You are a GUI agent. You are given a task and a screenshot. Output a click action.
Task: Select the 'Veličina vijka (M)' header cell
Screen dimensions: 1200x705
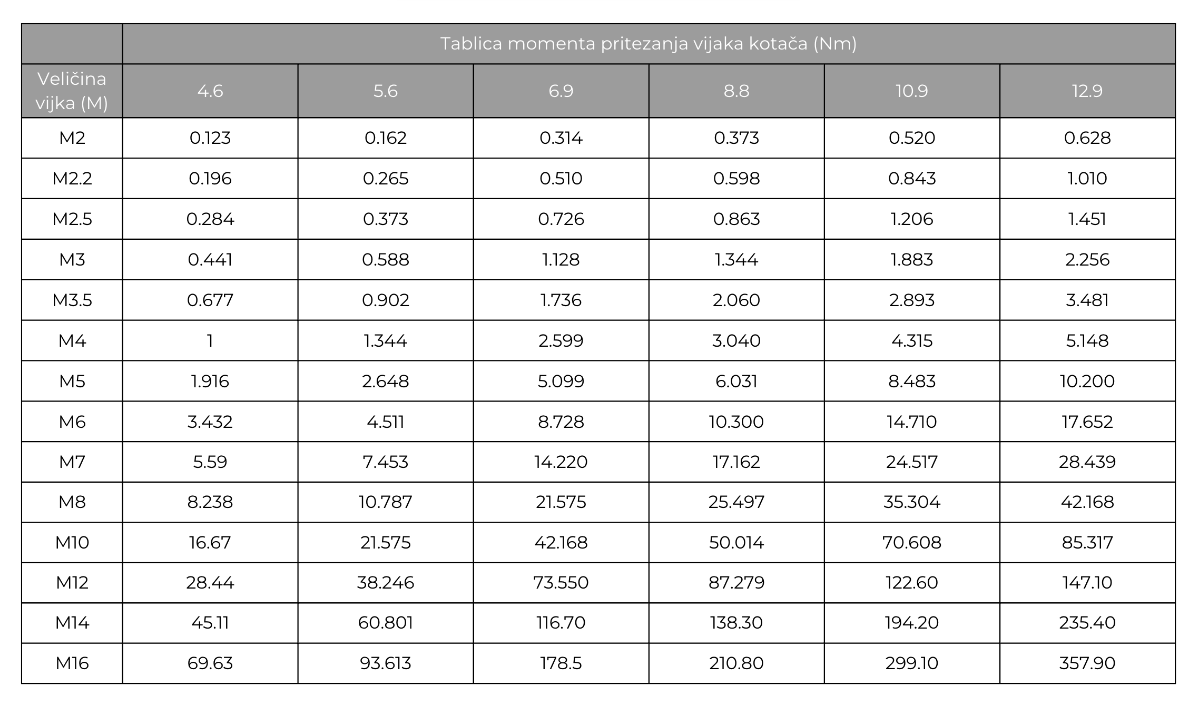72,91
